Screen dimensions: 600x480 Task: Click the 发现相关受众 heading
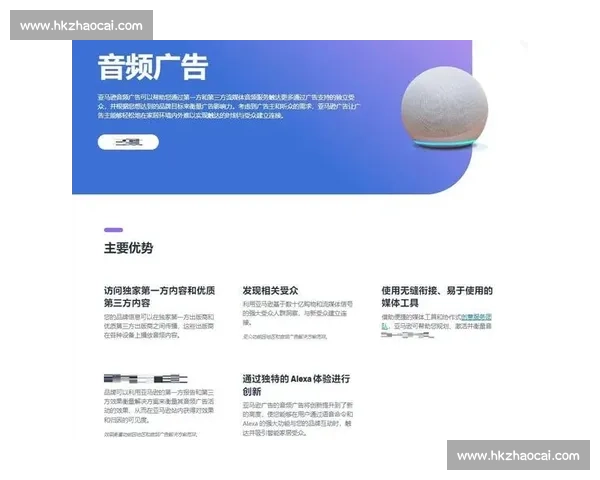270,291
